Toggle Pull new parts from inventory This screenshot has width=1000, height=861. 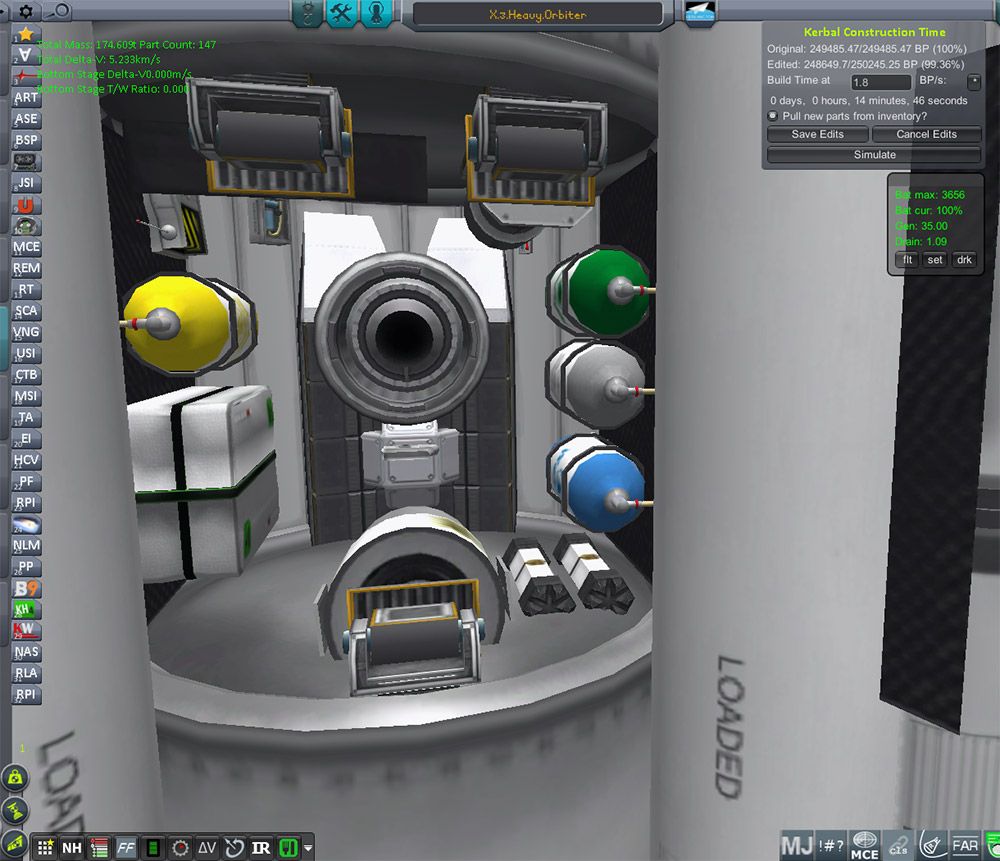coord(773,116)
